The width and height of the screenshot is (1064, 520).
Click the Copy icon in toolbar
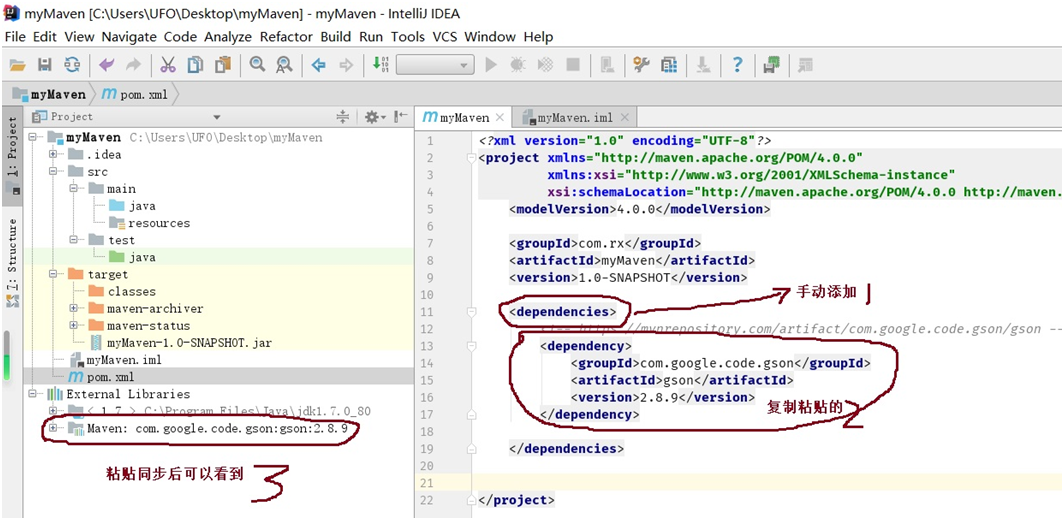[195, 65]
